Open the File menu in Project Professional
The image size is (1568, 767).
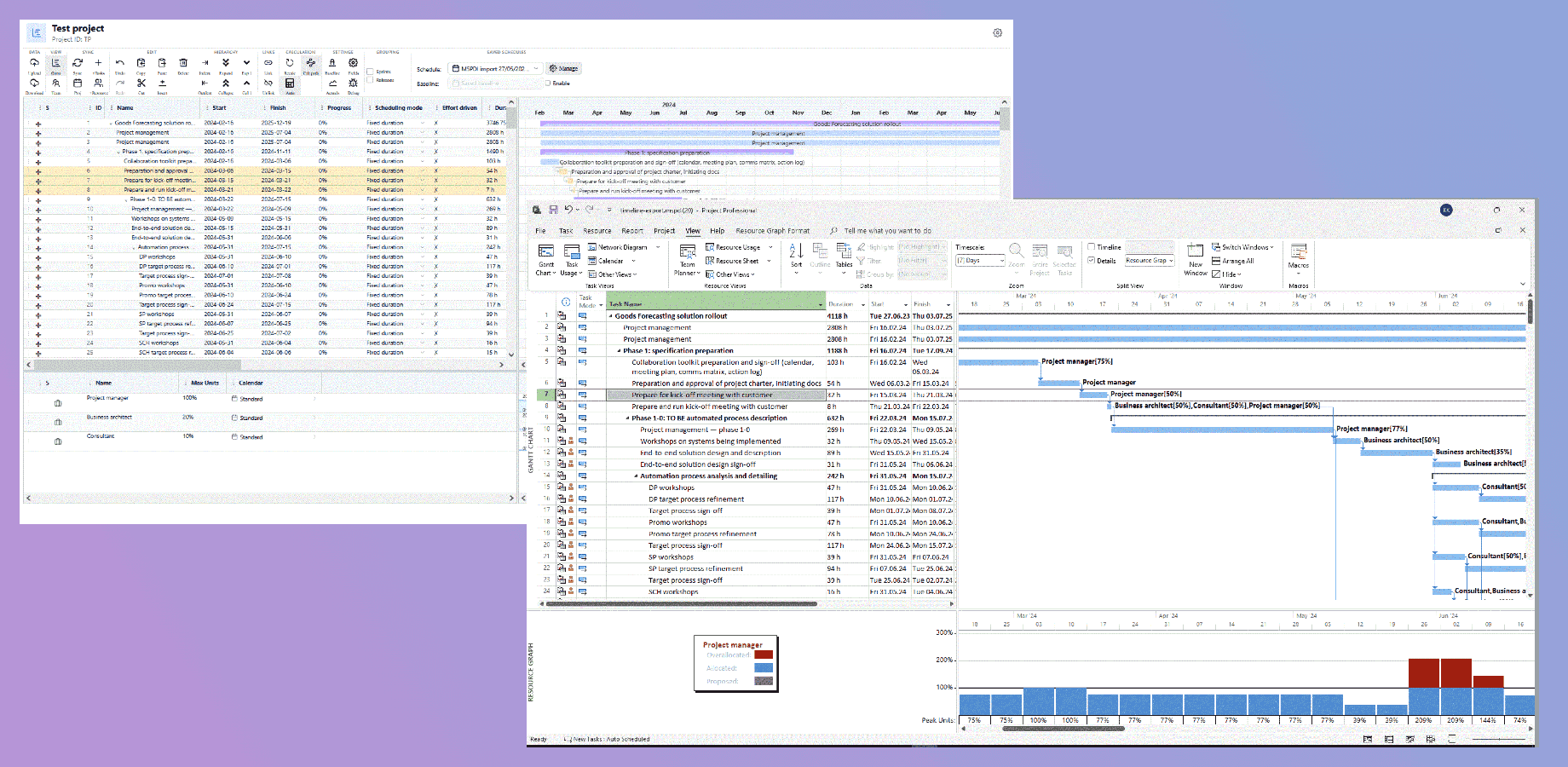(540, 231)
